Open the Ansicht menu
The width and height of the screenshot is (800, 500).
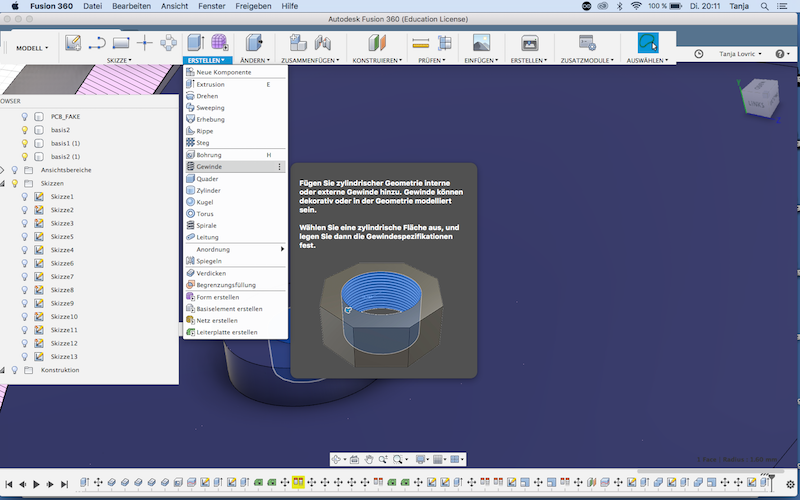tap(174, 6)
